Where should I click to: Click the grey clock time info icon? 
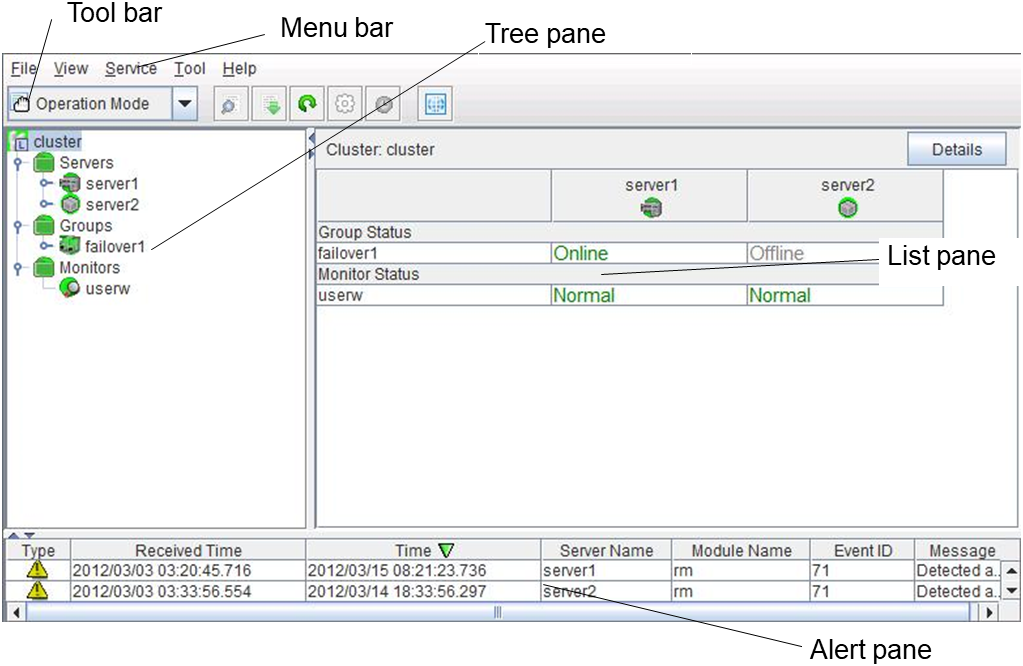pyautogui.click(x=384, y=104)
